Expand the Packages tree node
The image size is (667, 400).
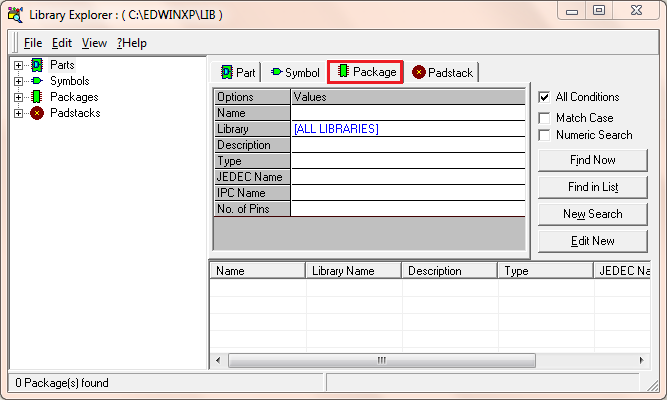pyautogui.click(x=18, y=97)
